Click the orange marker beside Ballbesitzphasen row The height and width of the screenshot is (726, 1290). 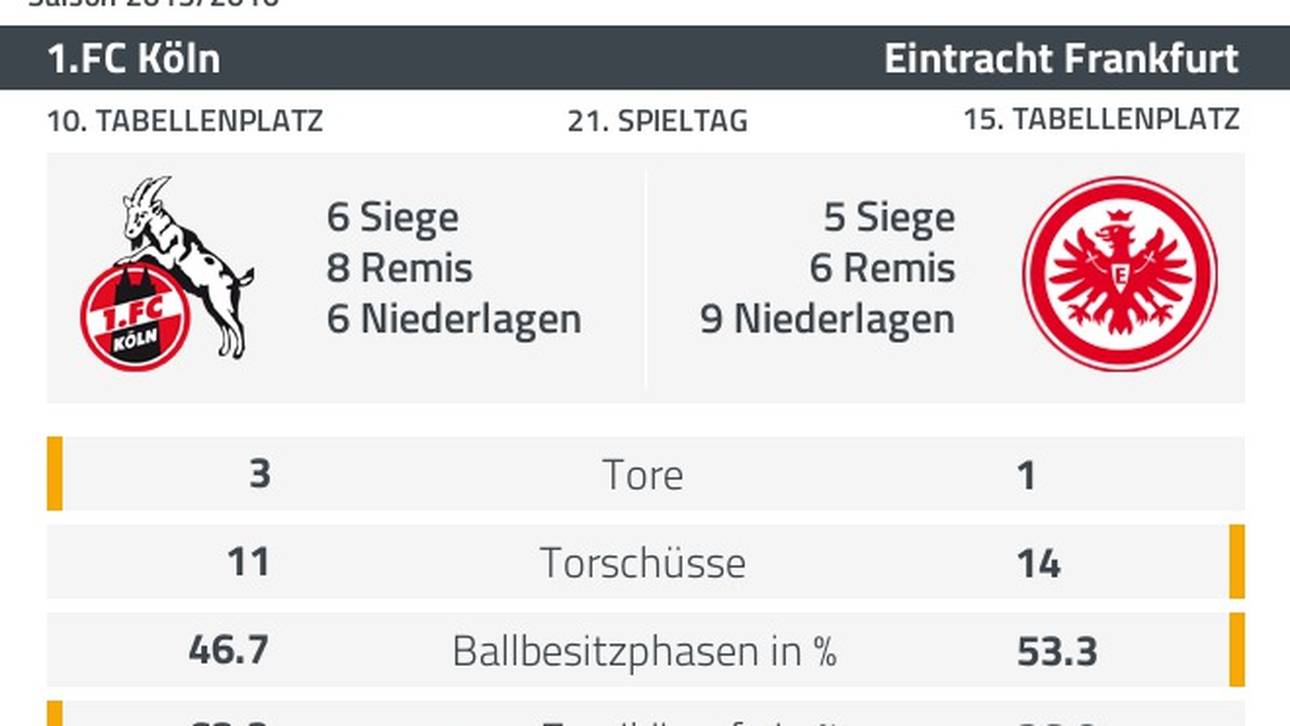[1237, 650]
